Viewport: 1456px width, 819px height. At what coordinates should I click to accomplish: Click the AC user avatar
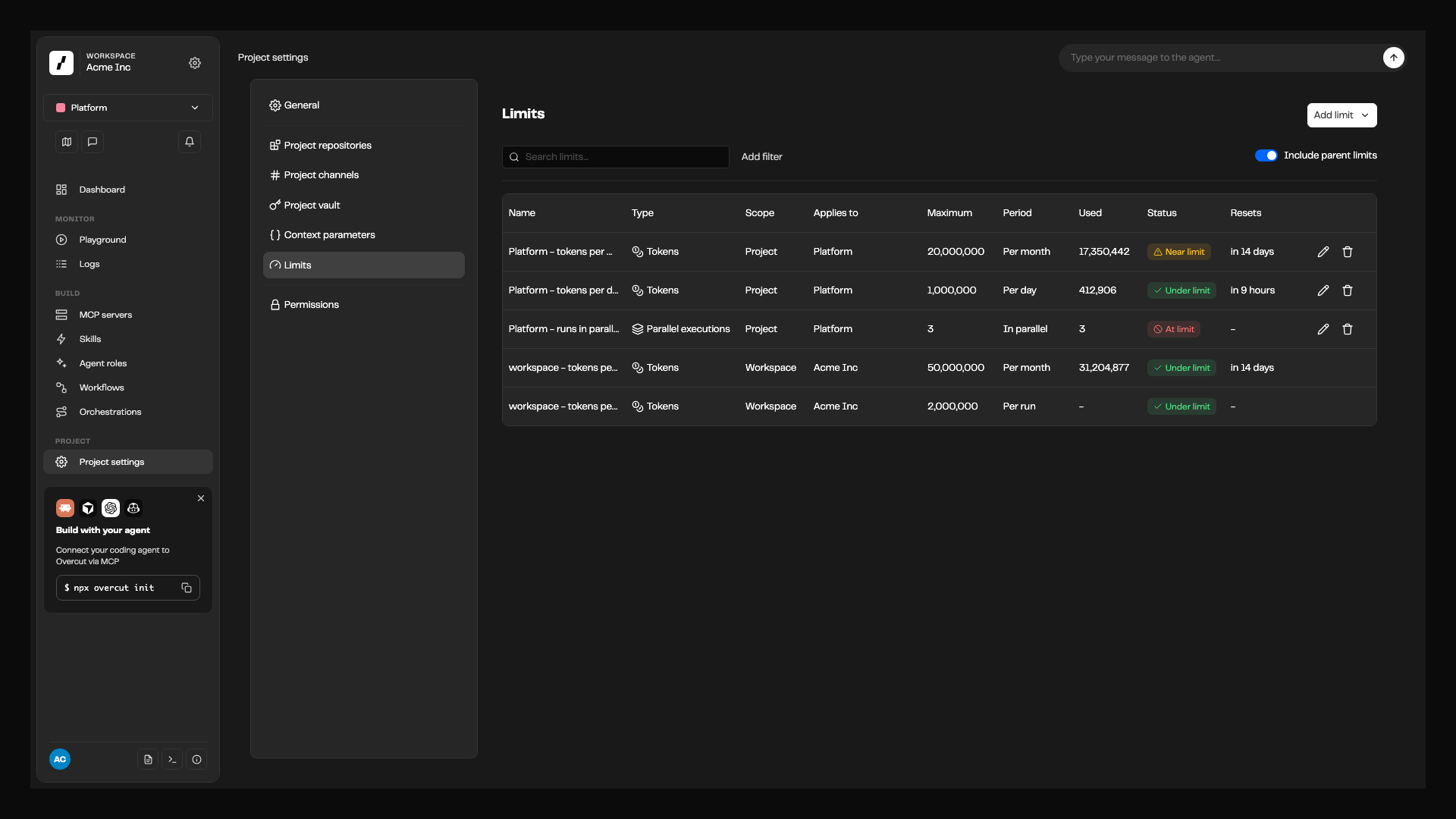click(60, 759)
